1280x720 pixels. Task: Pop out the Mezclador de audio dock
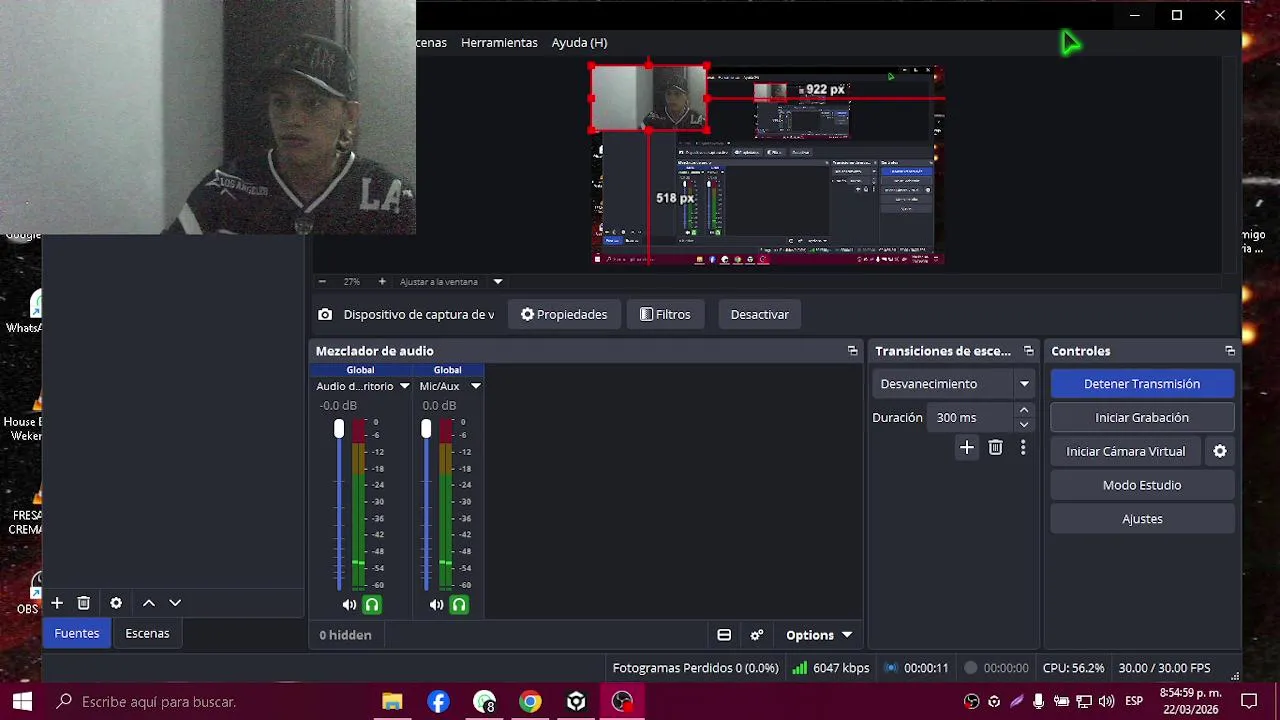(x=853, y=351)
